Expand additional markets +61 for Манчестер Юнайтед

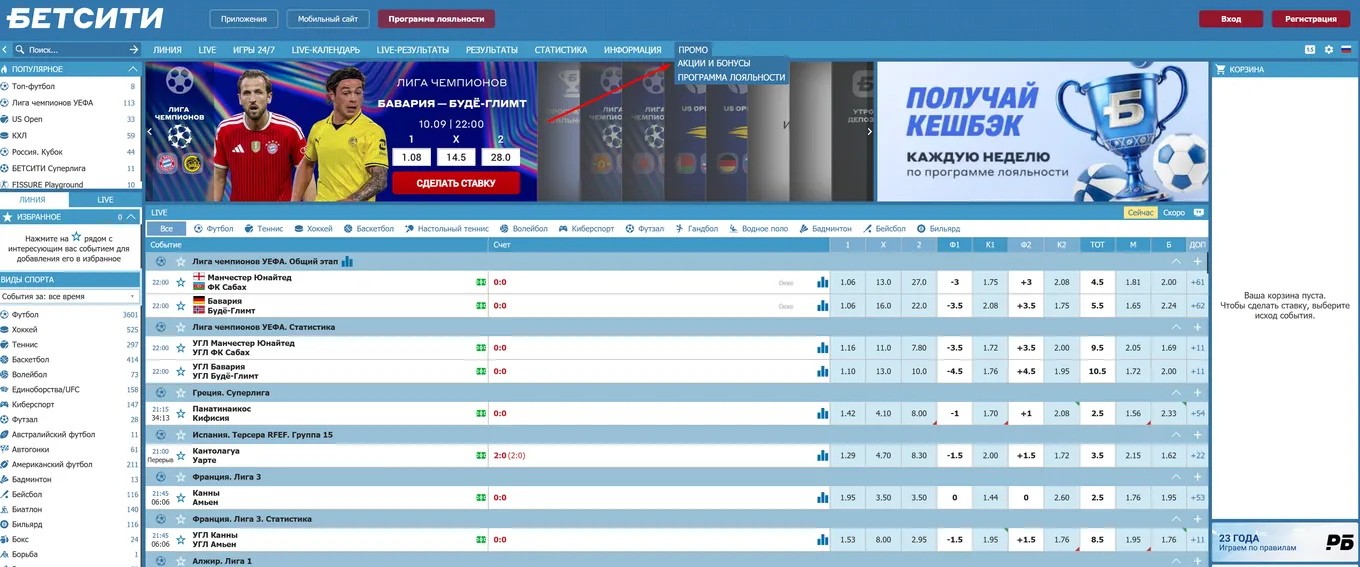pyautogui.click(x=1198, y=282)
